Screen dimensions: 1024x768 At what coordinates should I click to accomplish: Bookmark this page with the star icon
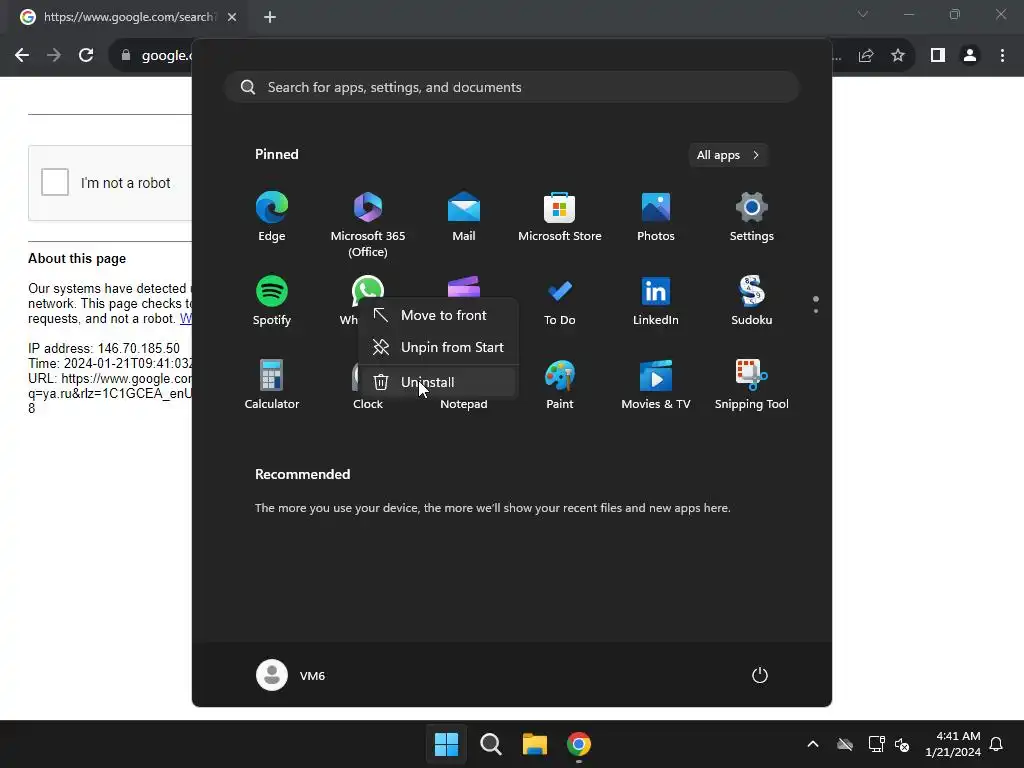click(x=898, y=56)
